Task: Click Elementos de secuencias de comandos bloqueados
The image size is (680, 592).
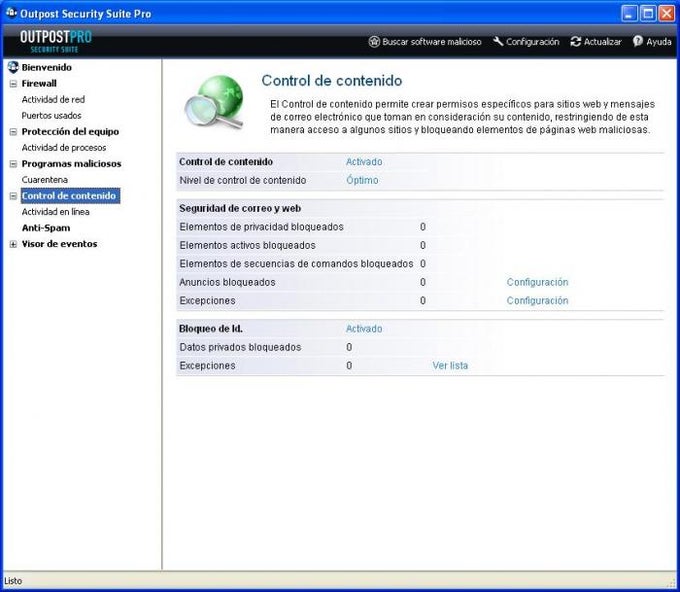Action: pyautogui.click(x=296, y=264)
